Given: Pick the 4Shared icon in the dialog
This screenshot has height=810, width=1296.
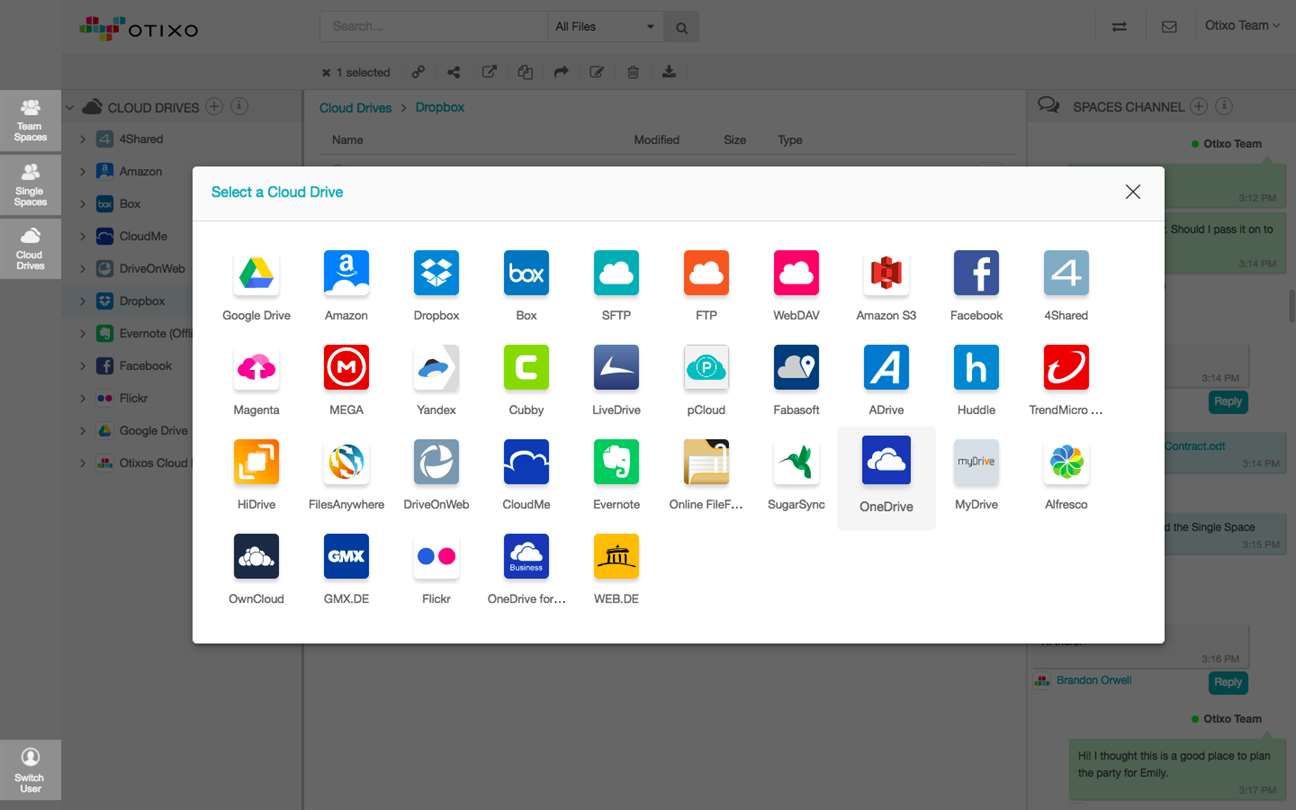Looking at the screenshot, I should pyautogui.click(x=1066, y=273).
